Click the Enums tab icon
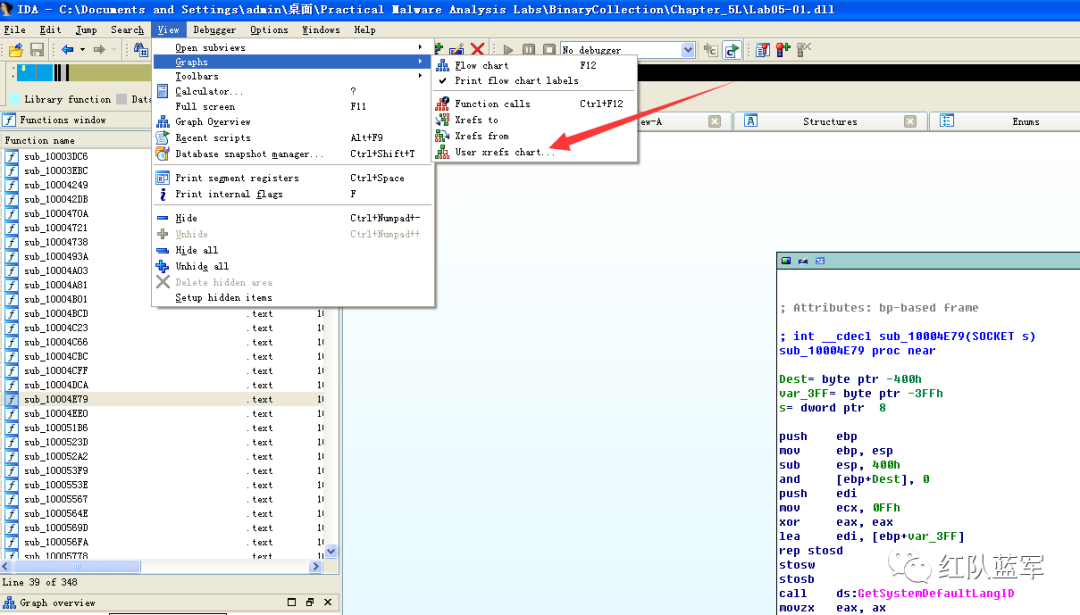 (x=947, y=121)
